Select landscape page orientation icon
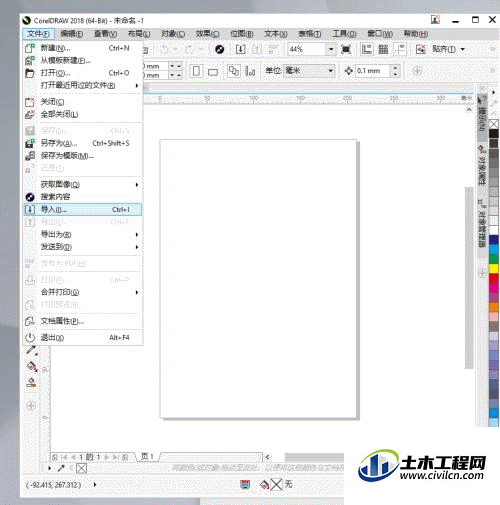This screenshot has width=500, height=505. tap(213, 72)
